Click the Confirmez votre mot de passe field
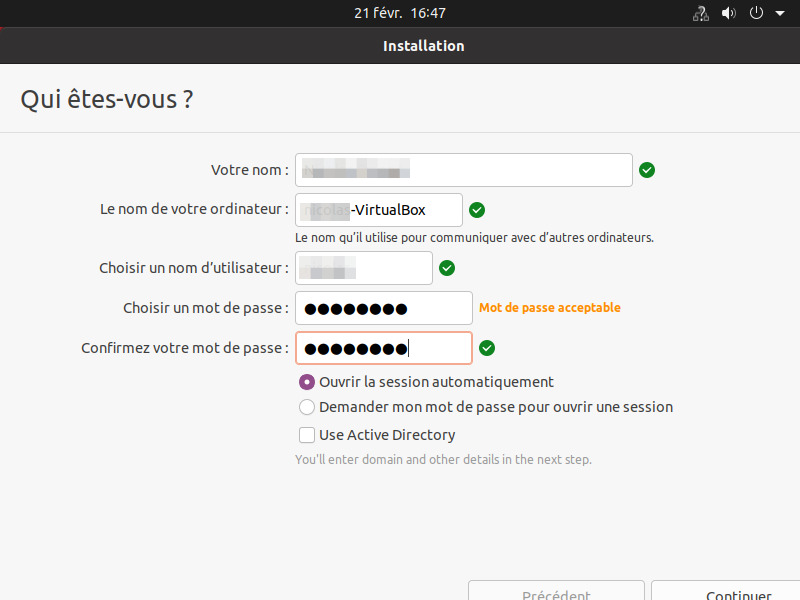Viewport: 800px width, 600px height. tap(383, 348)
